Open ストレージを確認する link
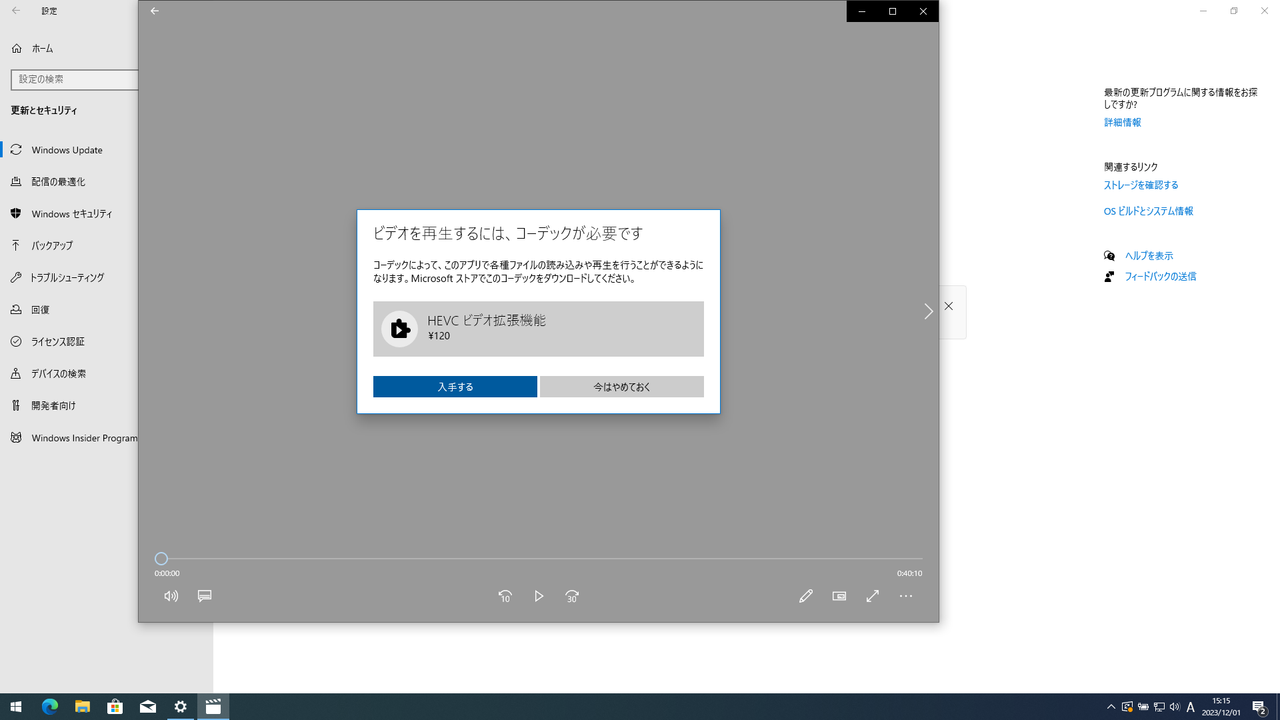 pyautogui.click(x=1141, y=185)
